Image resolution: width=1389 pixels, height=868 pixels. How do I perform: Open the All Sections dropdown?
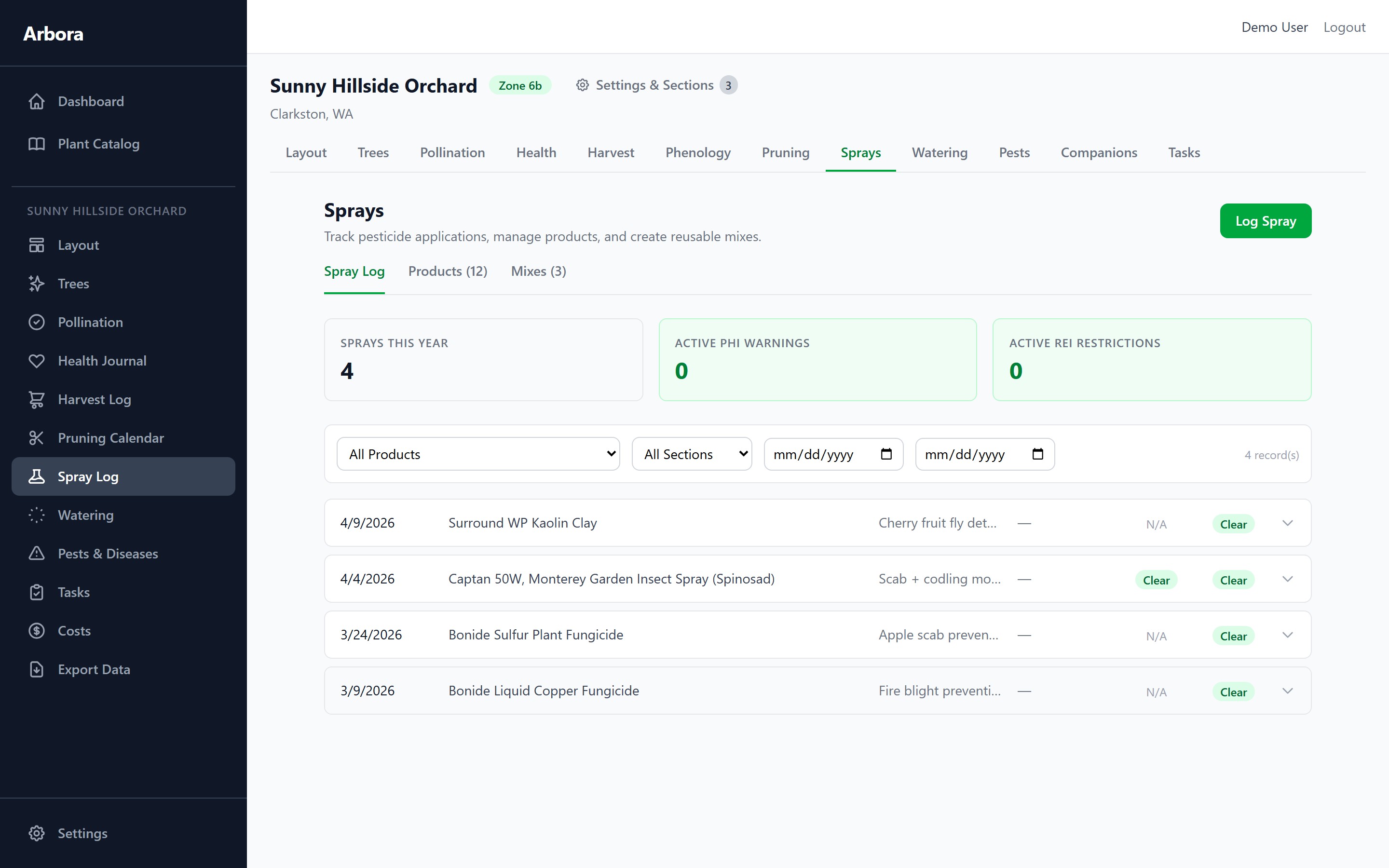[691, 454]
